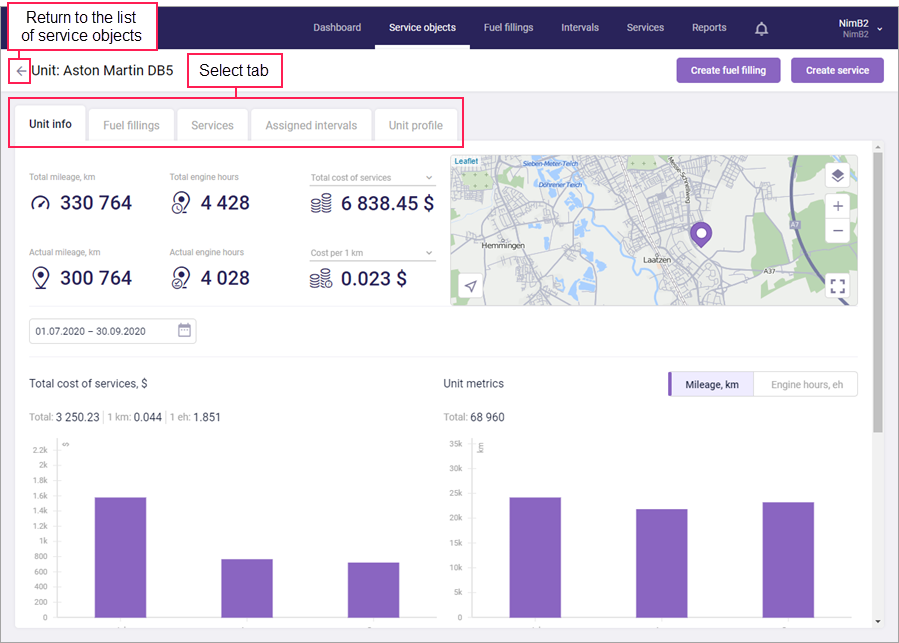Click the map locate arrow button

pyautogui.click(x=470, y=286)
